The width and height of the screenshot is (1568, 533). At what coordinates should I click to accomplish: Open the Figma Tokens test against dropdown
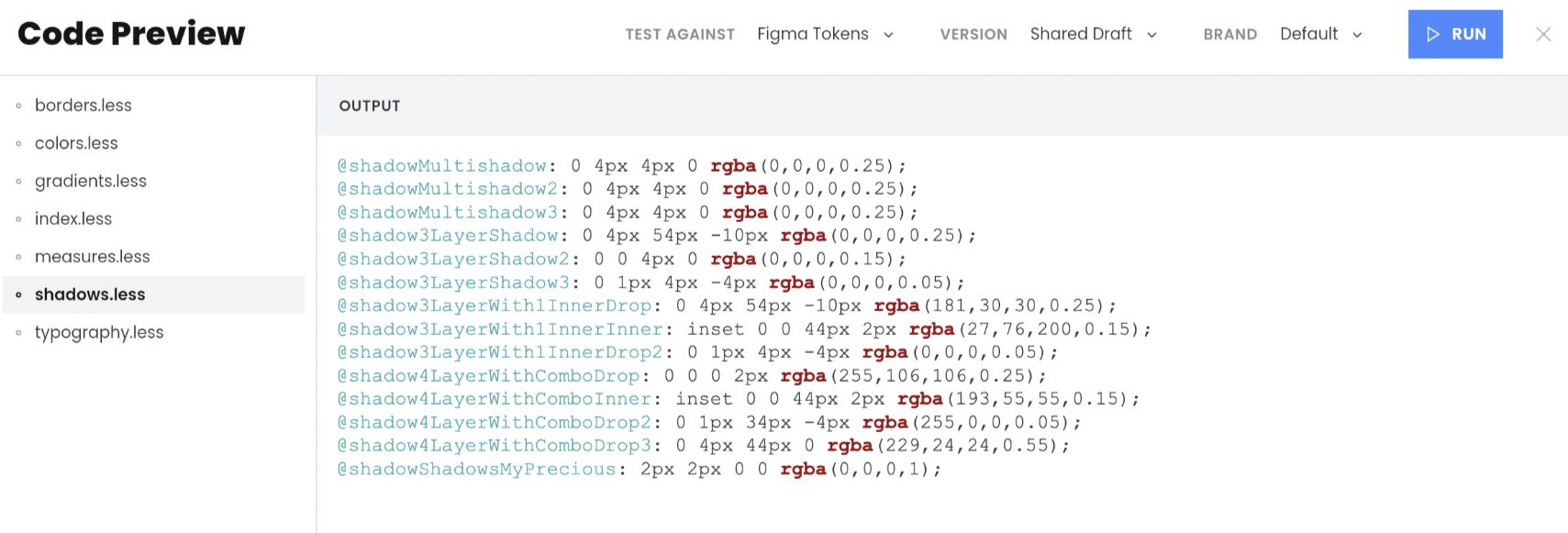825,34
